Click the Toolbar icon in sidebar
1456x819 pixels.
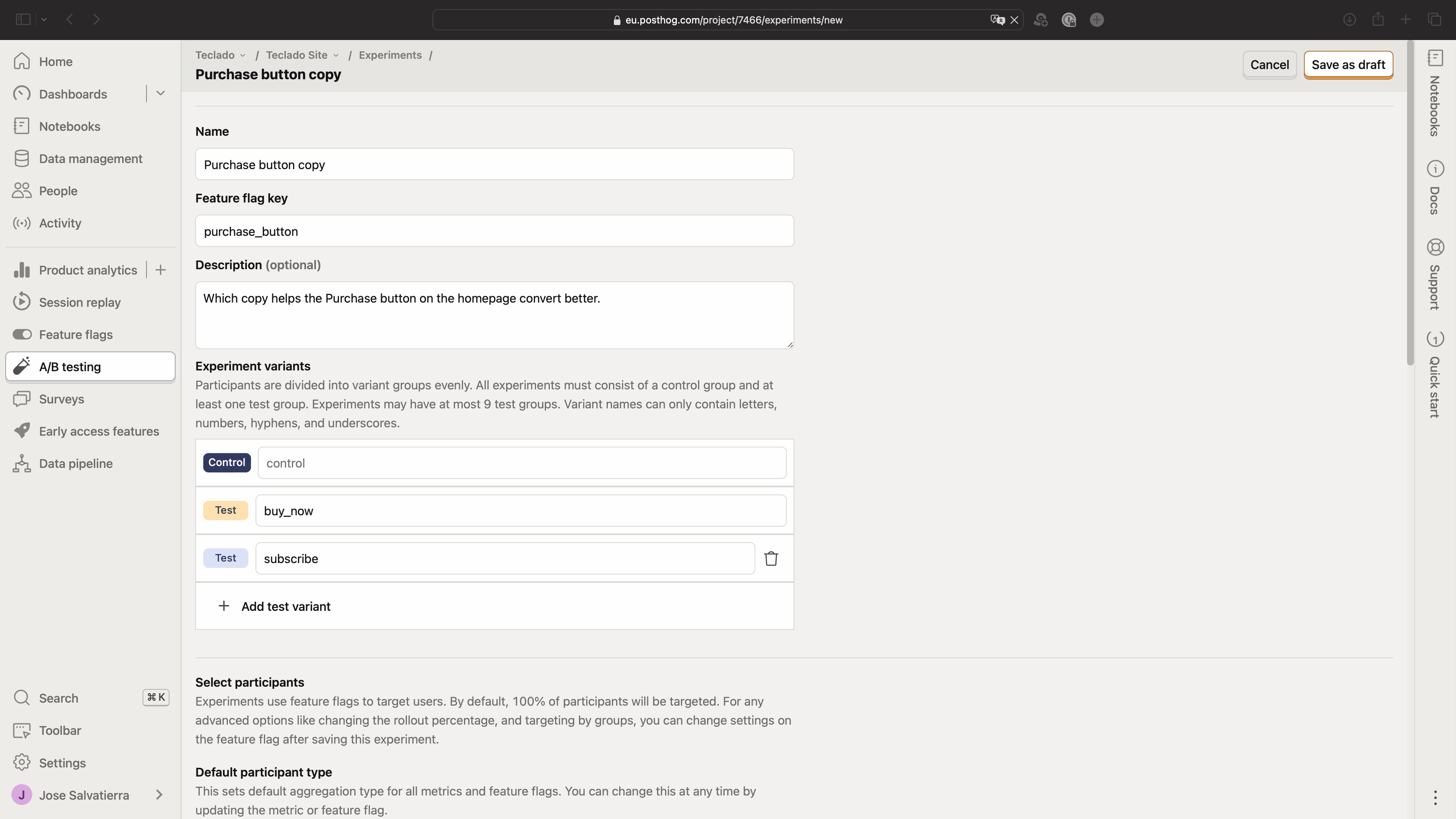click(22, 730)
